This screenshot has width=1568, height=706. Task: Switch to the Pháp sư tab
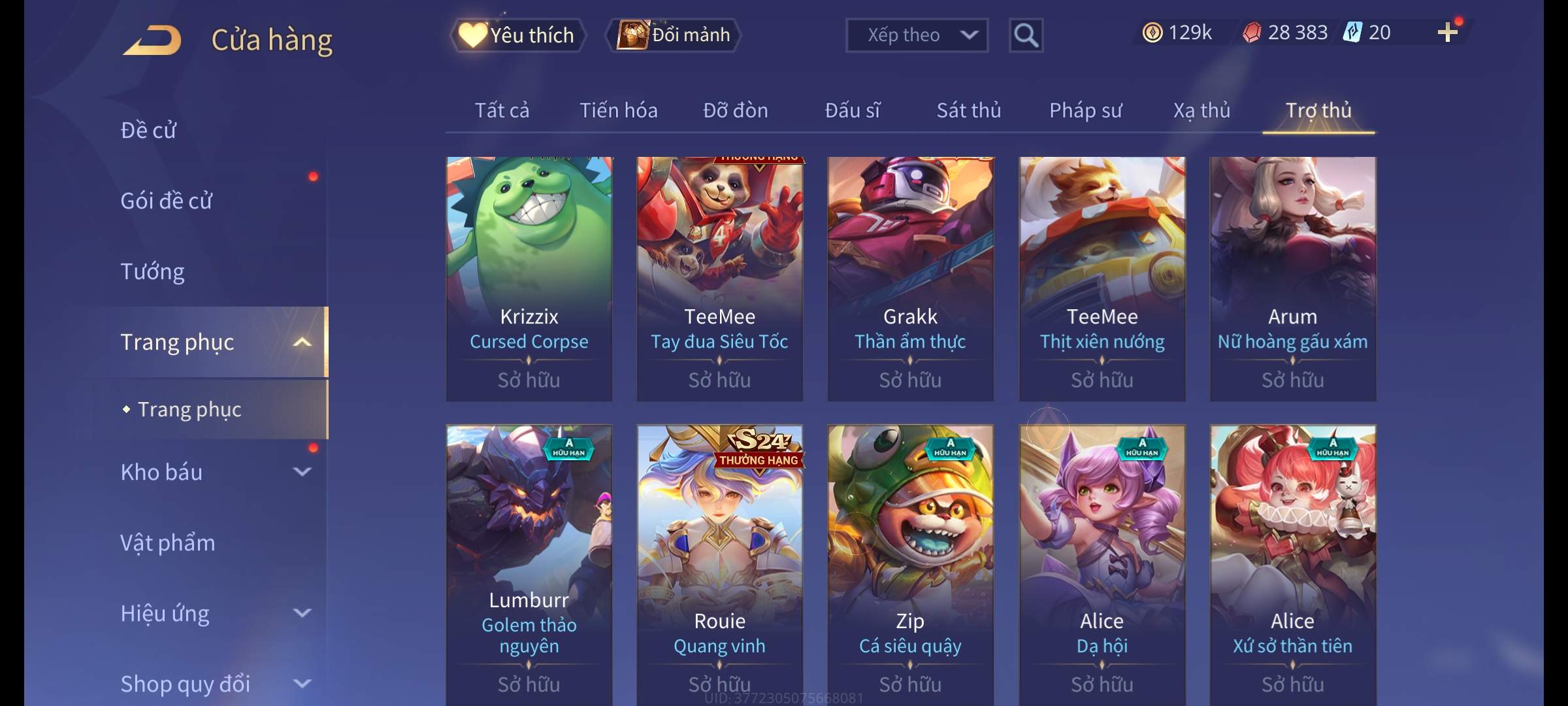(x=1085, y=110)
